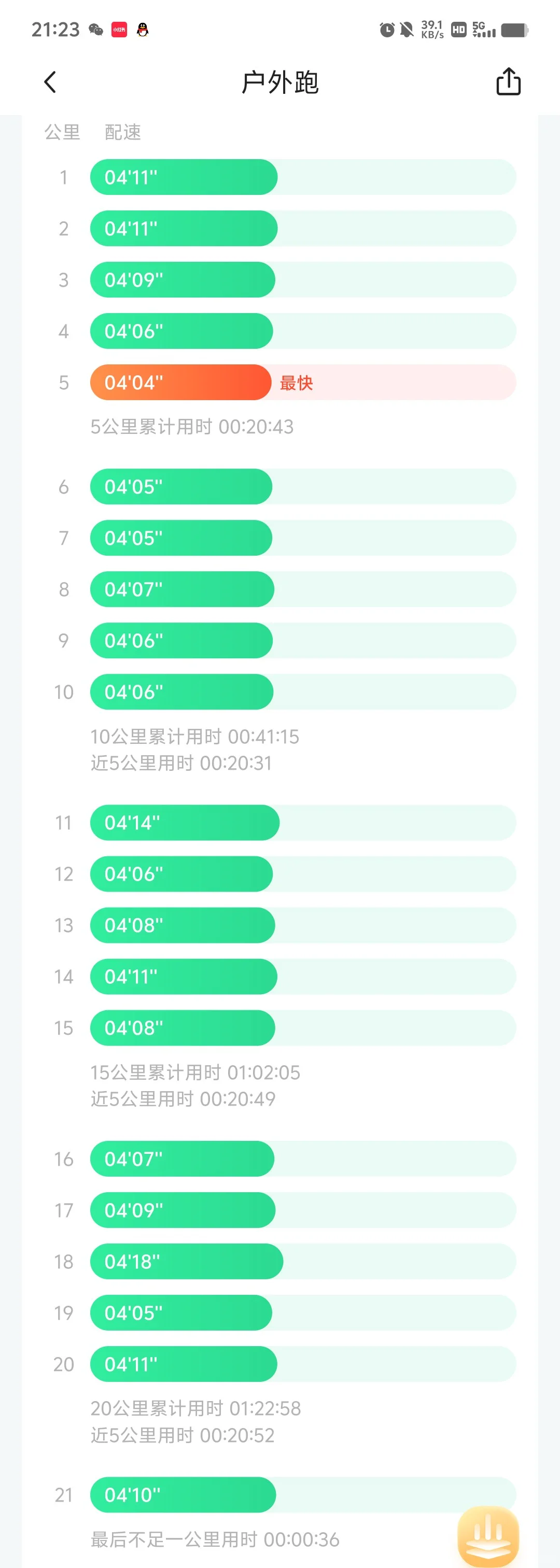Screen dimensions: 560x1568
Task: Open the WeChat notification icon
Action: click(95, 29)
